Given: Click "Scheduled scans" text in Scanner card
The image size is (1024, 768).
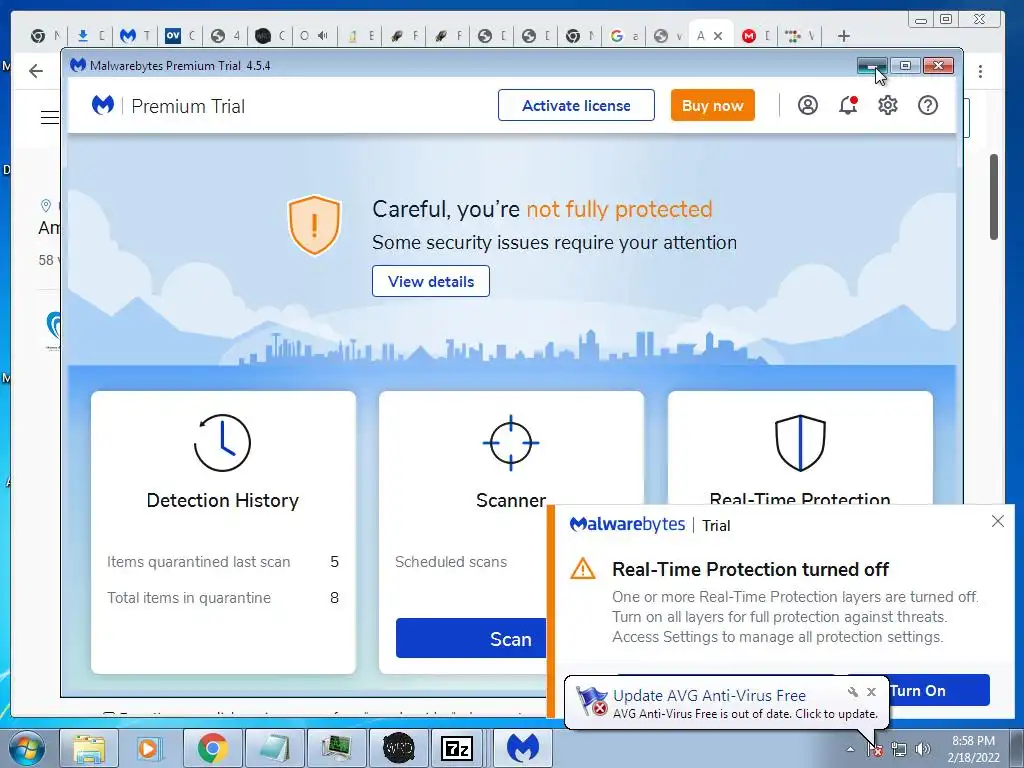Looking at the screenshot, I should (451, 562).
